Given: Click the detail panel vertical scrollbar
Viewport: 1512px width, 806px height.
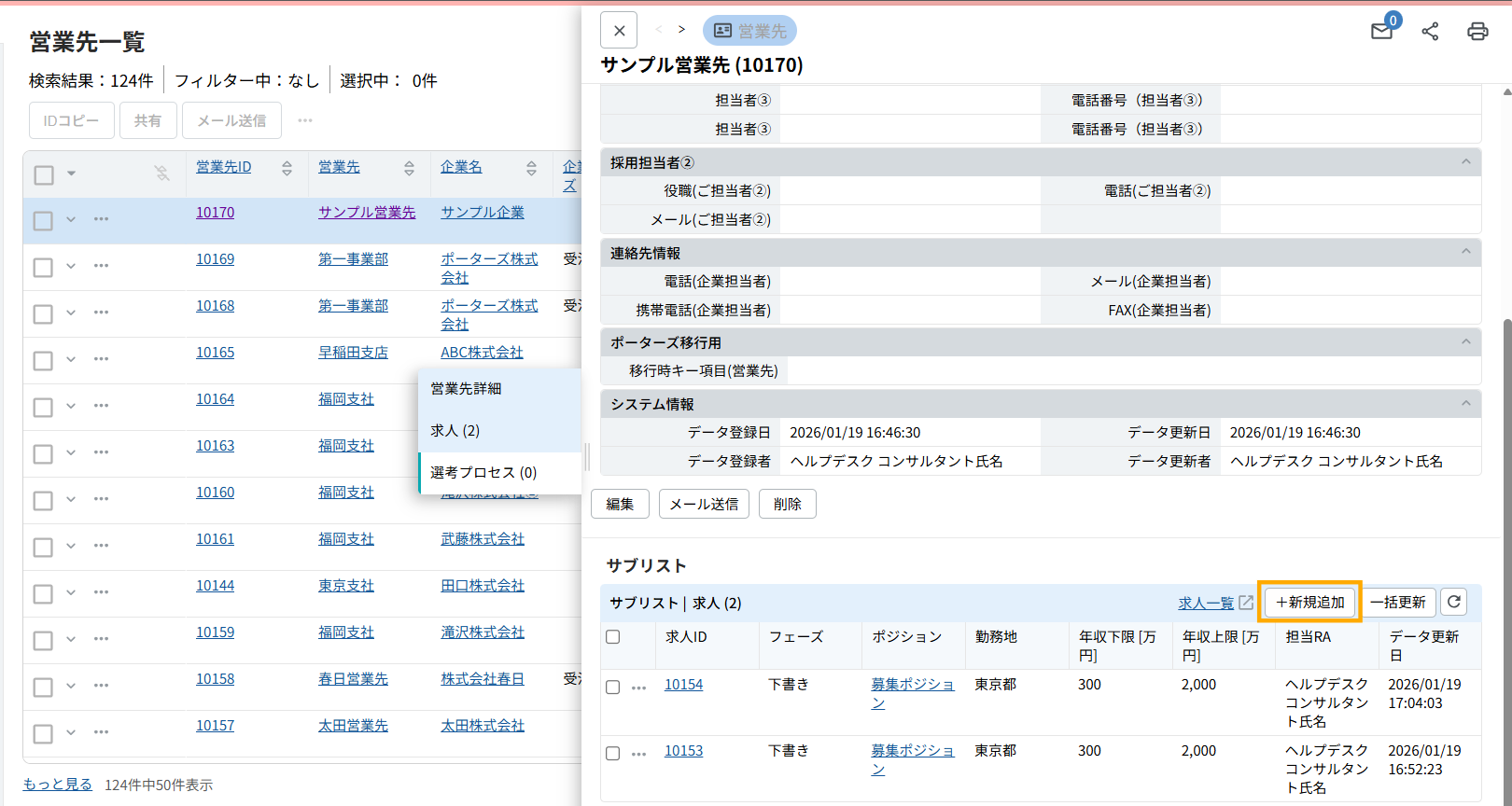Looking at the screenshot, I should pyautogui.click(x=1505, y=466).
